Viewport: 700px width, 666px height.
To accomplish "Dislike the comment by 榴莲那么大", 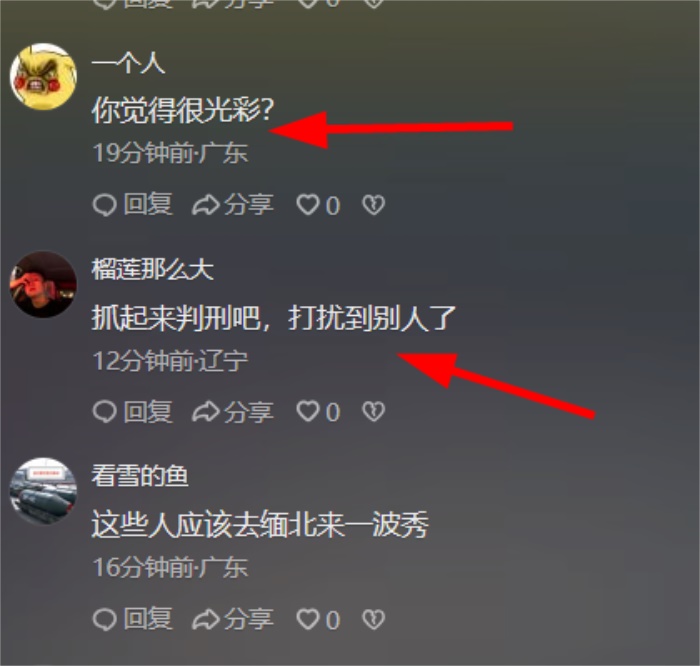I will 373,412.
